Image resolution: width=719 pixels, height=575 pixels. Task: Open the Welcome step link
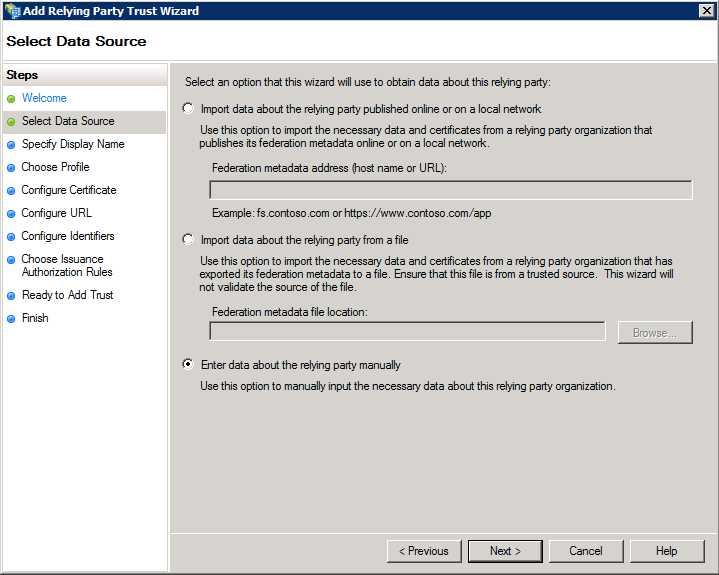(44, 98)
